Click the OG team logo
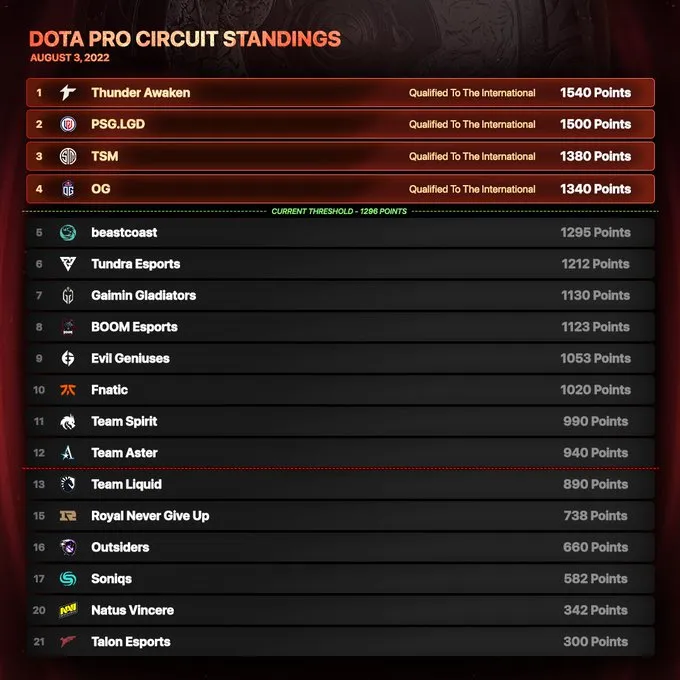680x680 pixels. pyautogui.click(x=67, y=189)
